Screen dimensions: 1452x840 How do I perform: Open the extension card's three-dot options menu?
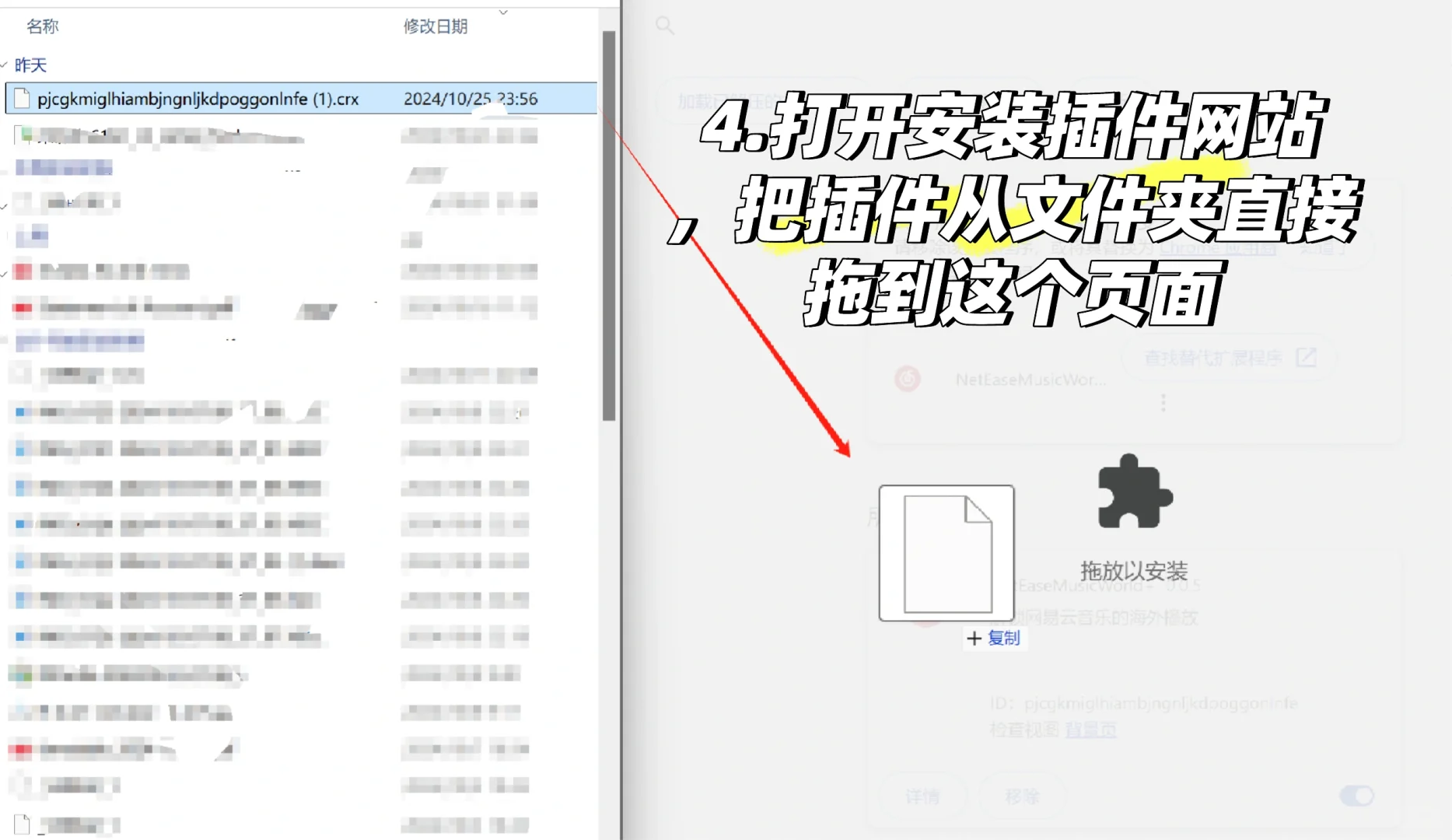pyautogui.click(x=1163, y=402)
